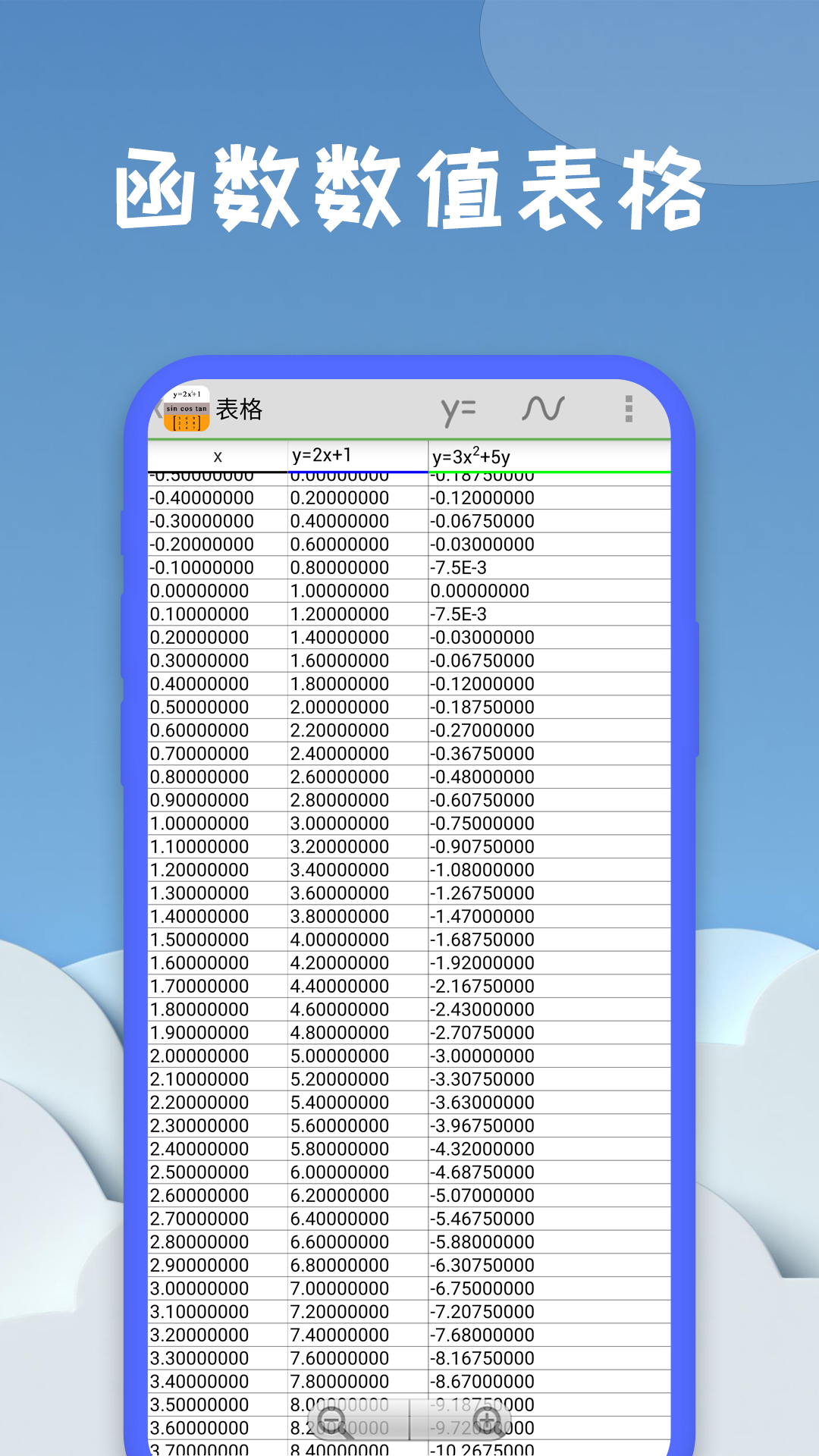This screenshot has width=819, height=1456.
Task: Click the cell showing -3.00000000
Action: tap(482, 1056)
